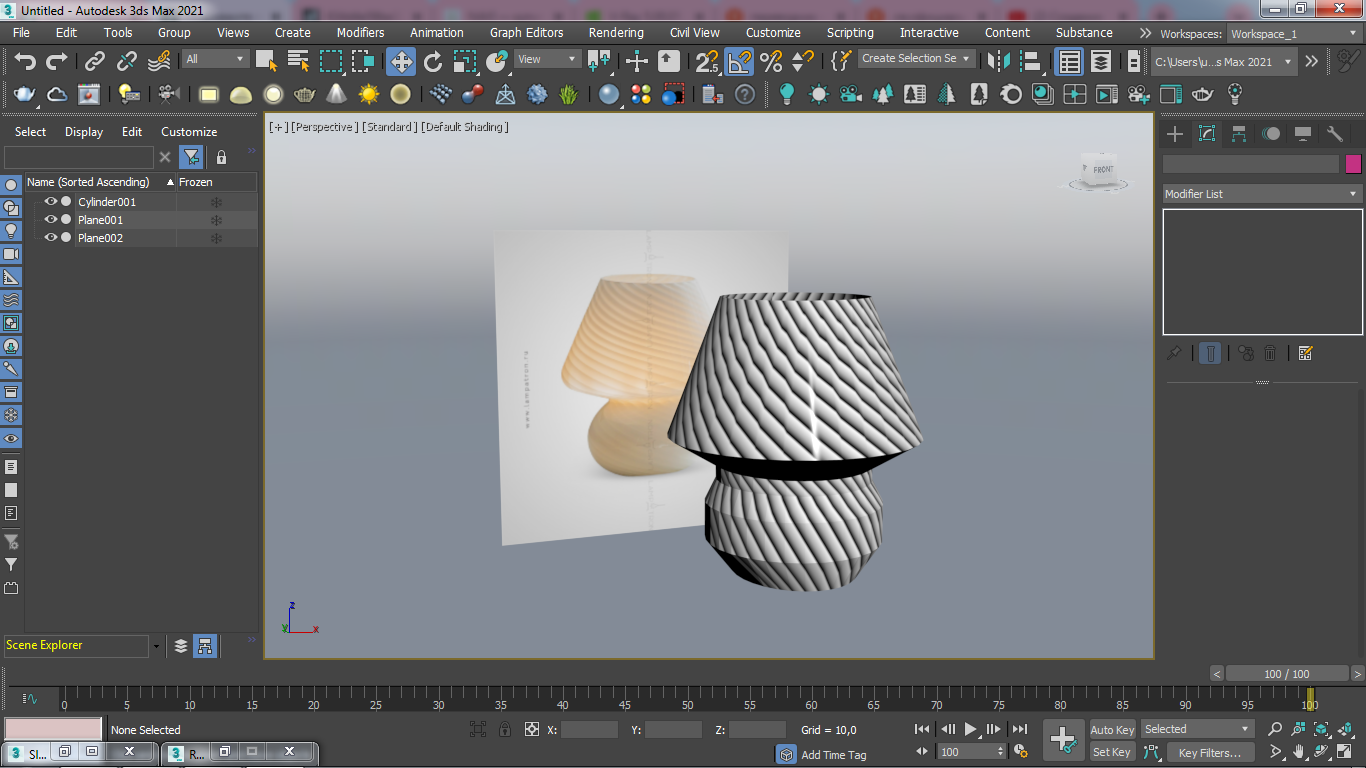Click the pink object color swatch

1353,164
